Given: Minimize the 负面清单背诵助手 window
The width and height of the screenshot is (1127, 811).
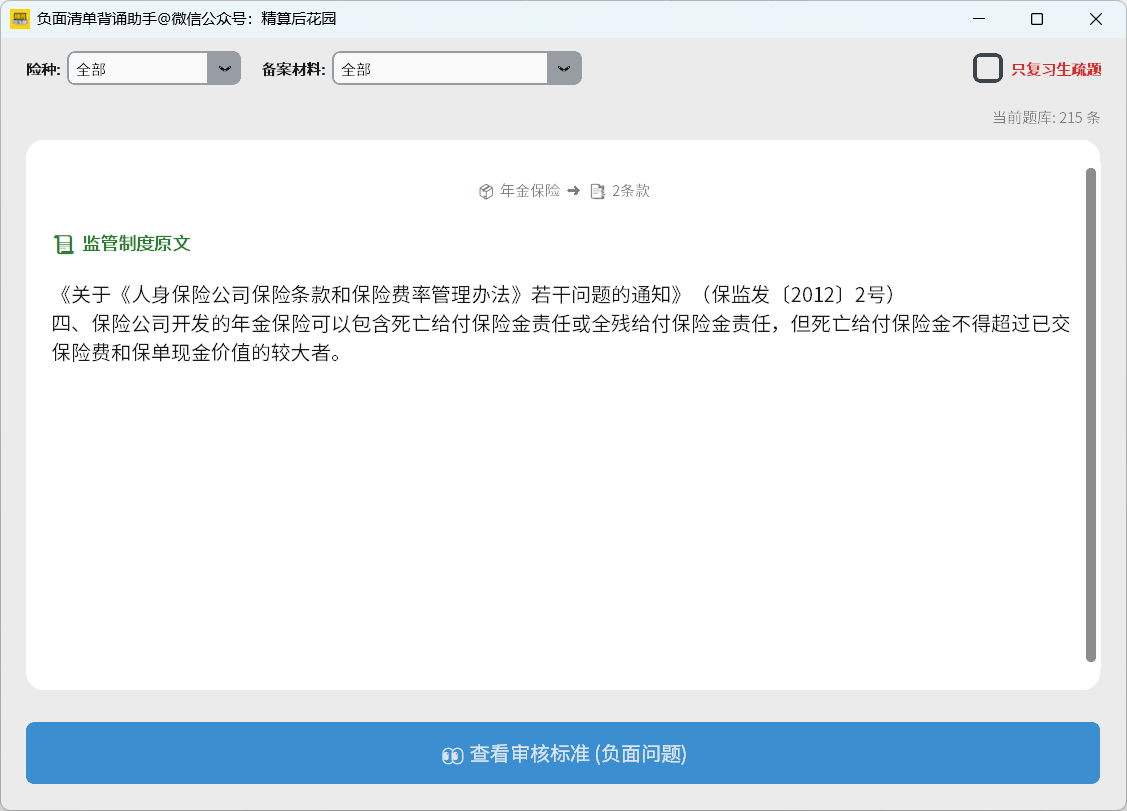Looking at the screenshot, I should 981,19.
